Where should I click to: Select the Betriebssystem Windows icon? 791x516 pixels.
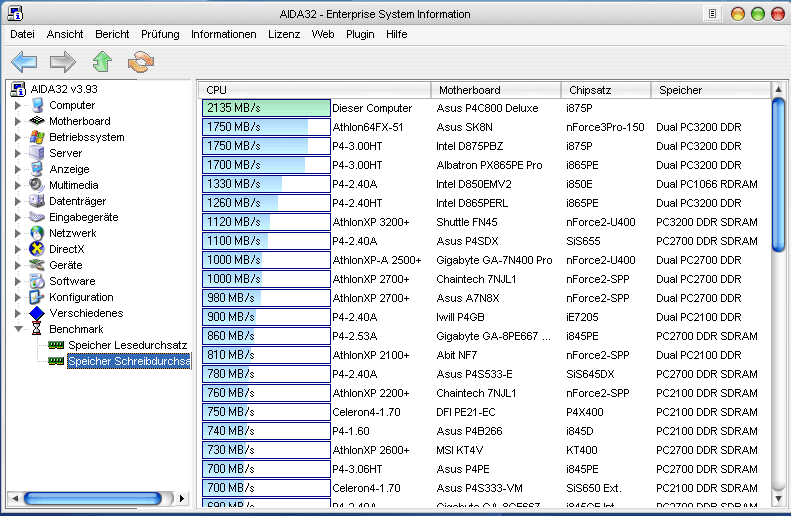[37, 137]
